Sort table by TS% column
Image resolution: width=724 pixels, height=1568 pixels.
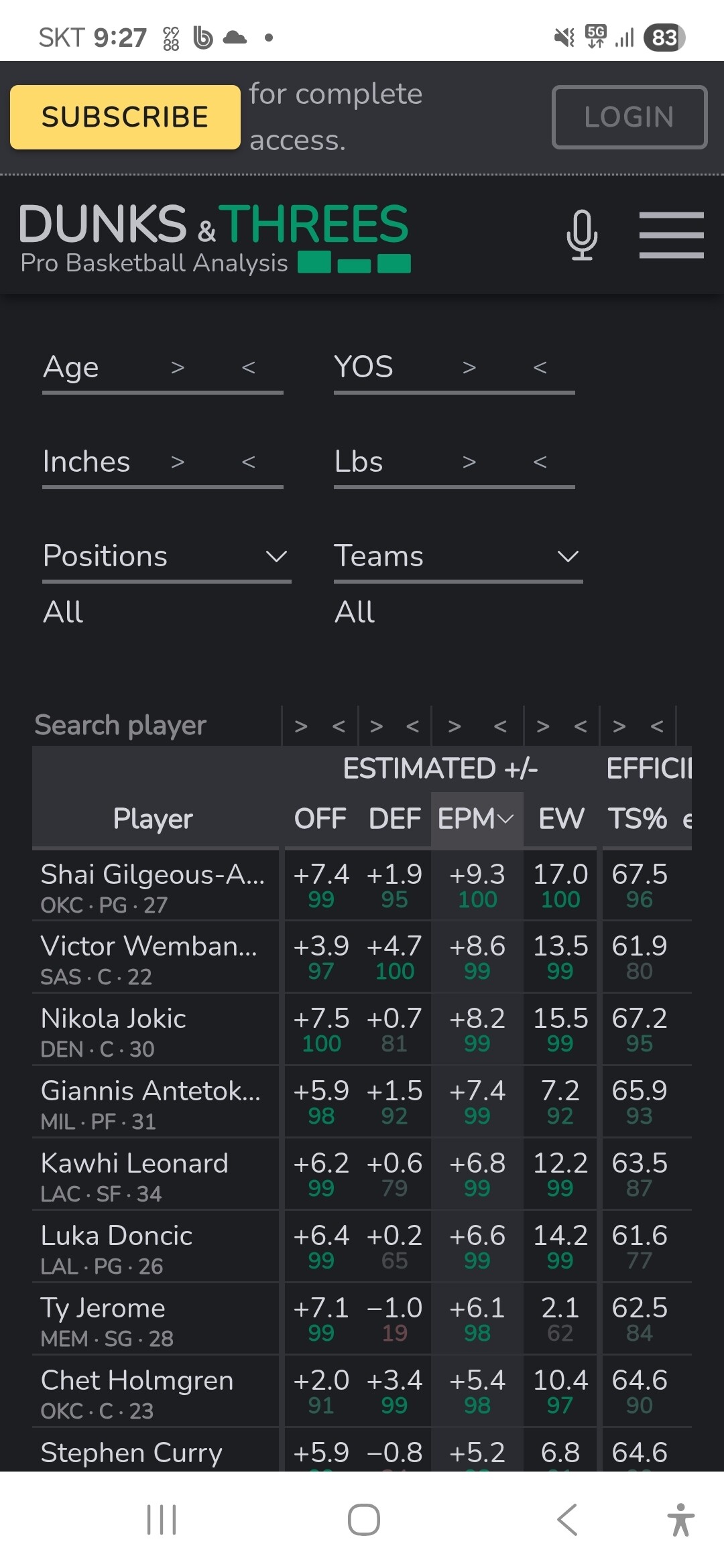(637, 818)
